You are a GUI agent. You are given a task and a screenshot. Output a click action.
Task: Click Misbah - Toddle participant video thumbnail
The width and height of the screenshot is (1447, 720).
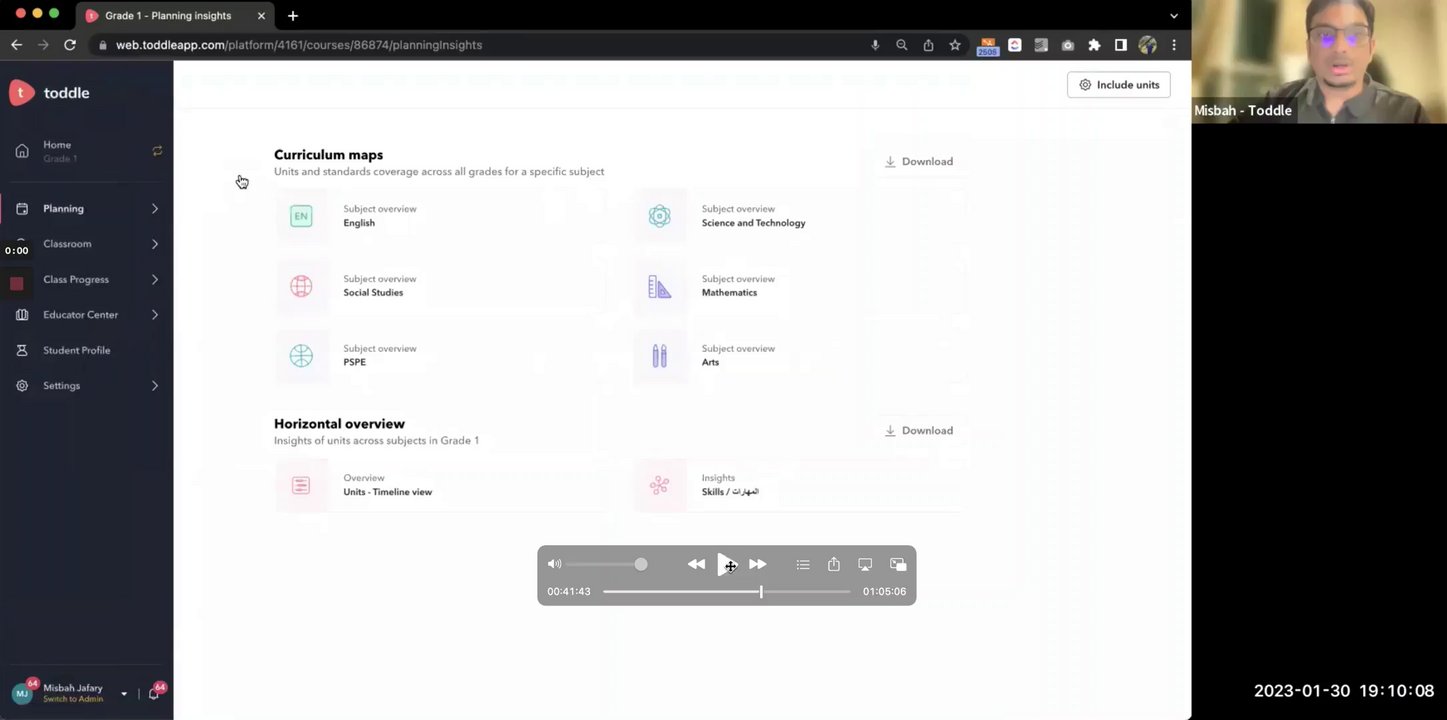(x=1319, y=61)
